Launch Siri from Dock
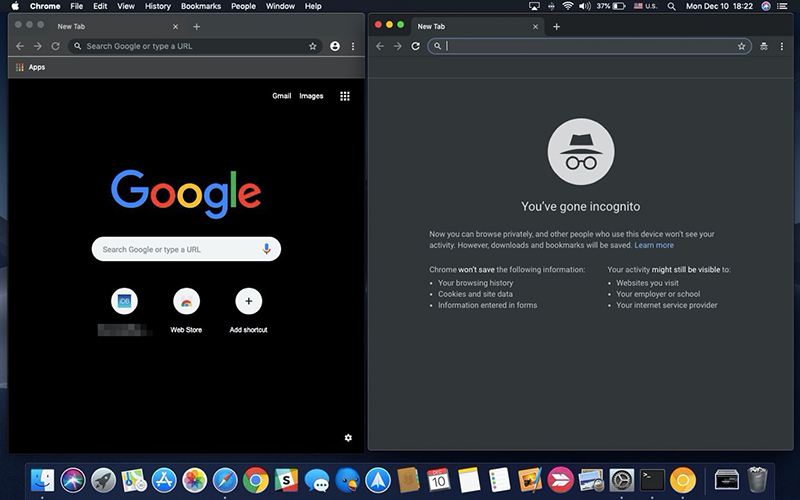 73,480
